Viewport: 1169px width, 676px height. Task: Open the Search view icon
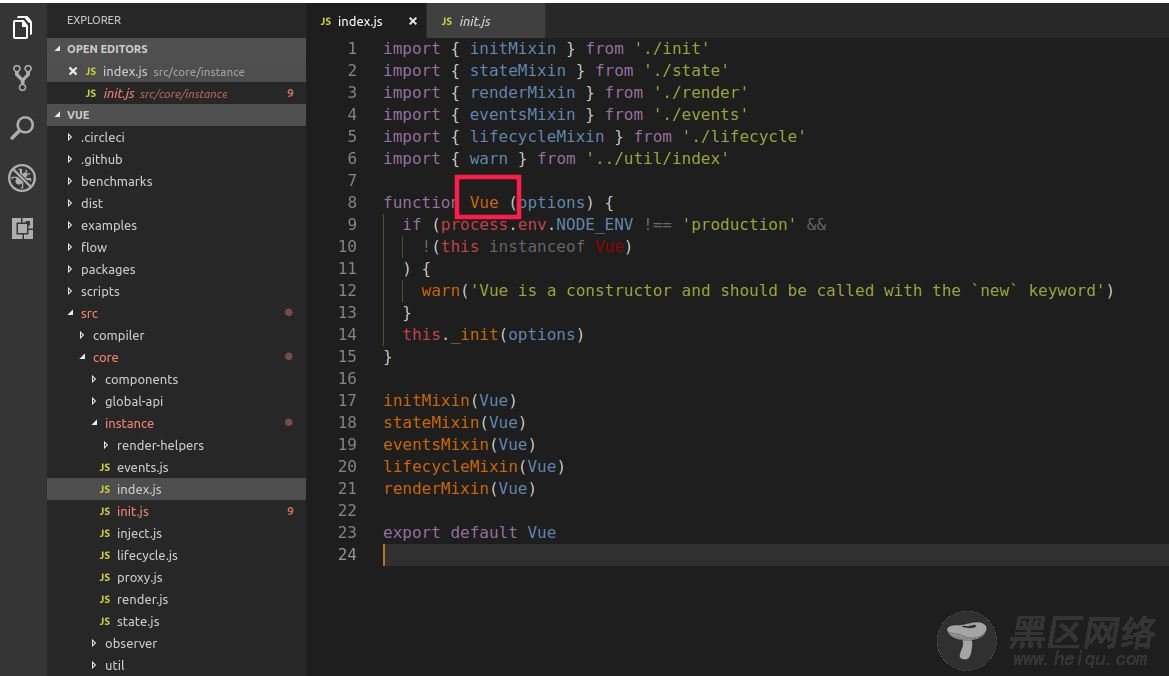coord(22,127)
